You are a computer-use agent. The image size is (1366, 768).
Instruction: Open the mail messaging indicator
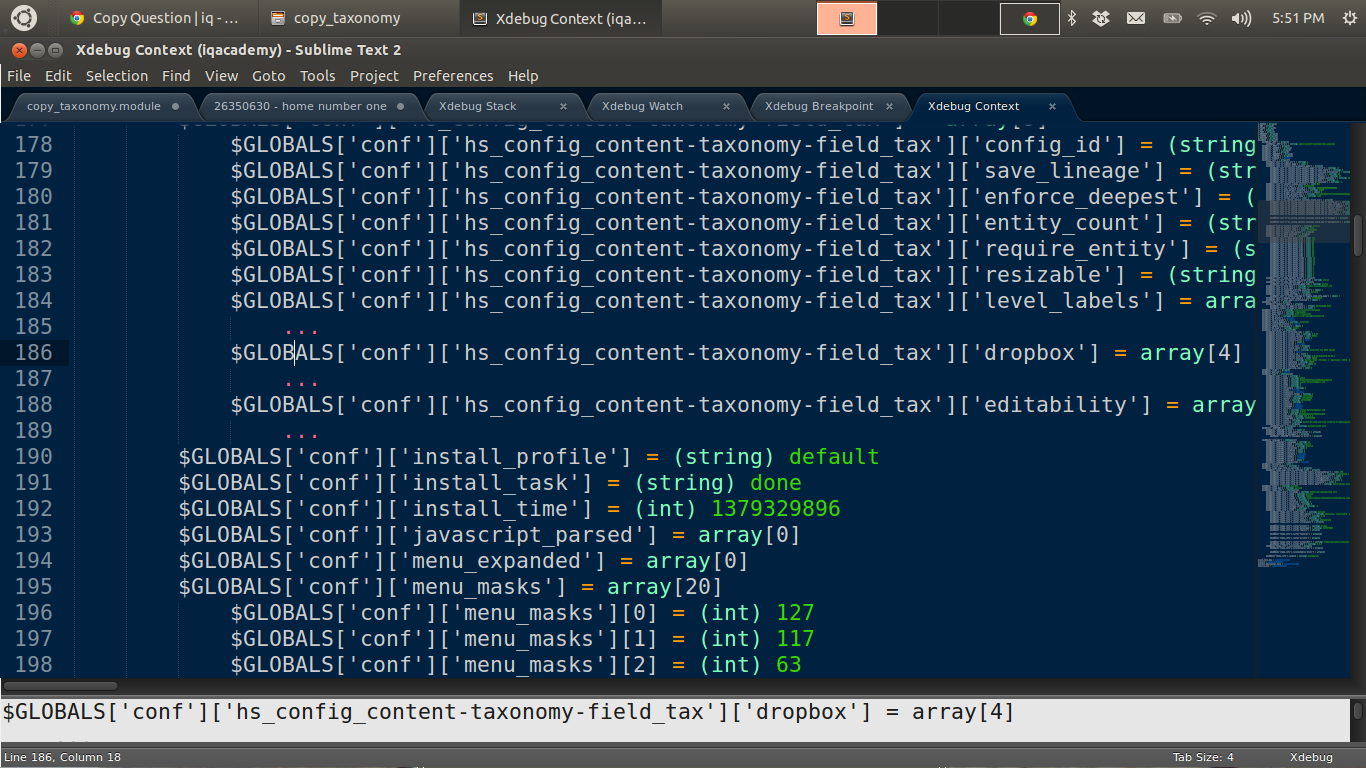[x=1136, y=18]
